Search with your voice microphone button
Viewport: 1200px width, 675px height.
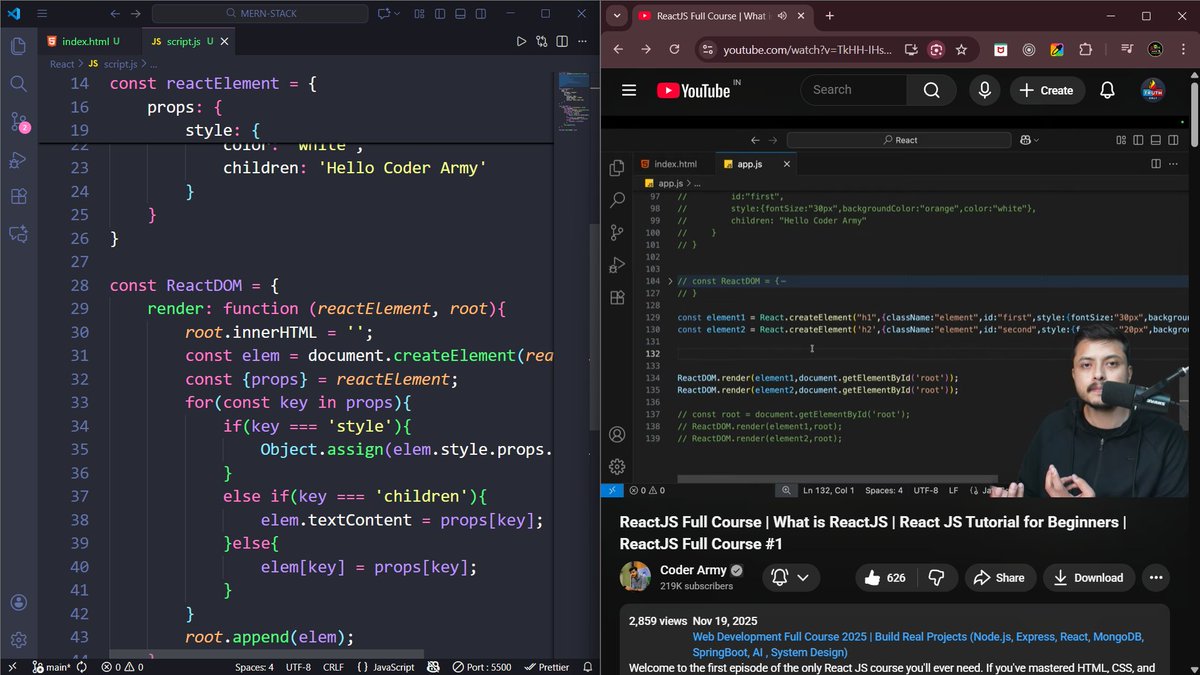(x=985, y=90)
